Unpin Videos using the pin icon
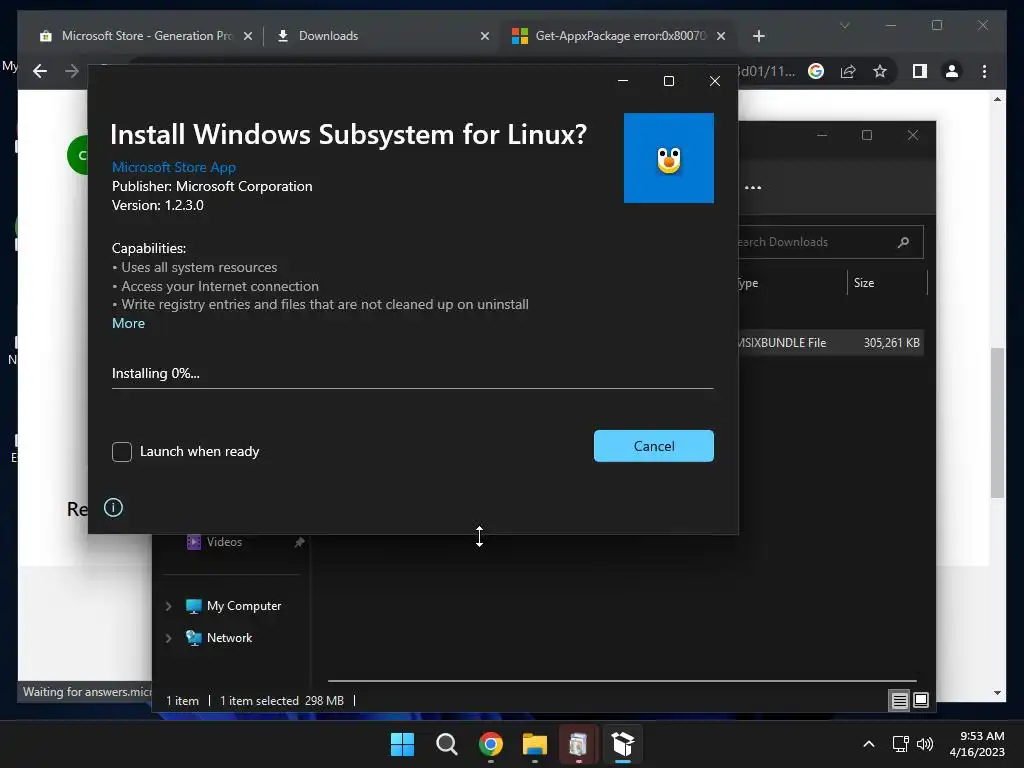 (x=299, y=542)
